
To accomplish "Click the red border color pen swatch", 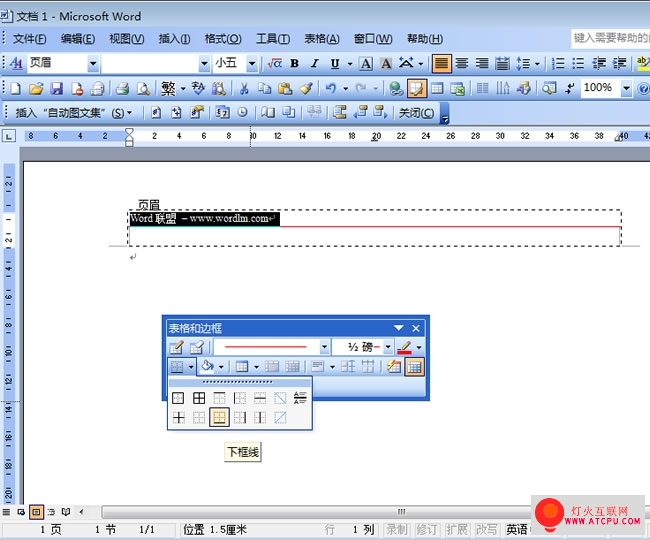I will coord(405,347).
